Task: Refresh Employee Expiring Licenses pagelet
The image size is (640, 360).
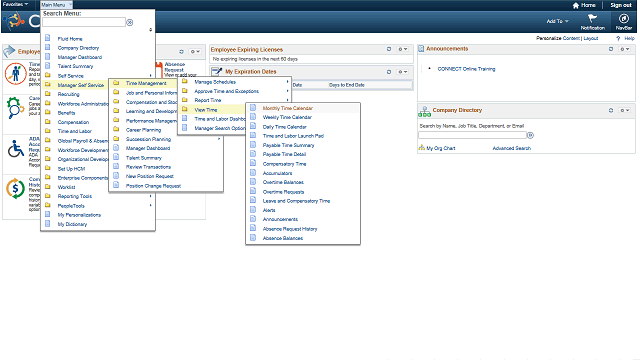Action: (389, 49)
